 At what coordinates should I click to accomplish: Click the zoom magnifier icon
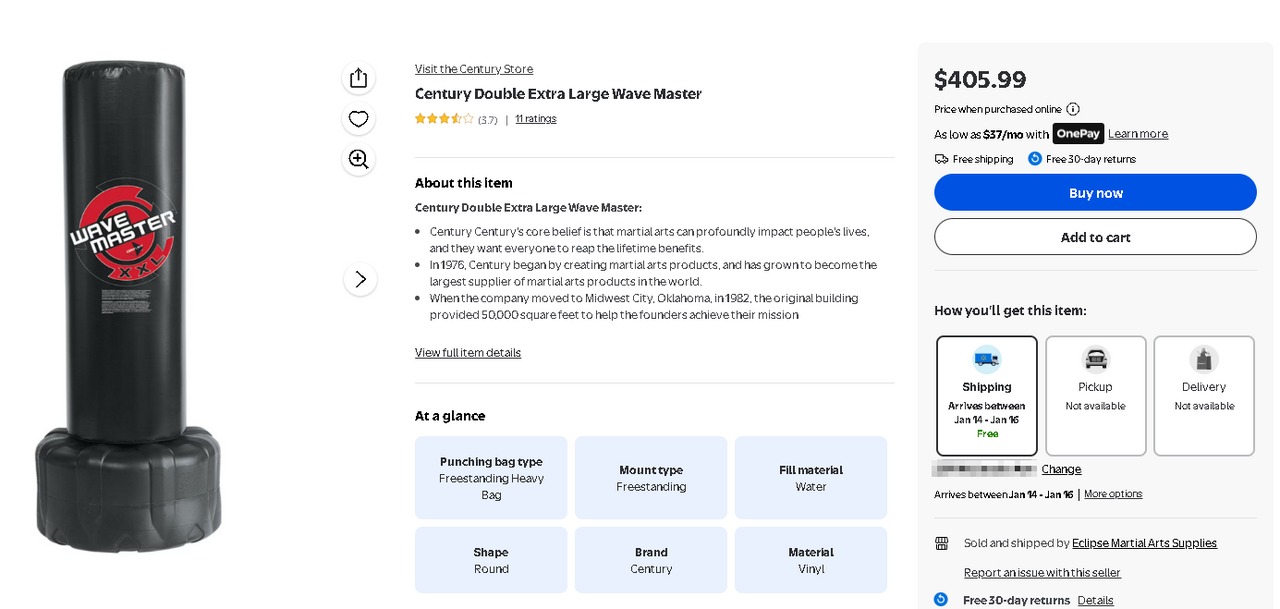tap(359, 159)
